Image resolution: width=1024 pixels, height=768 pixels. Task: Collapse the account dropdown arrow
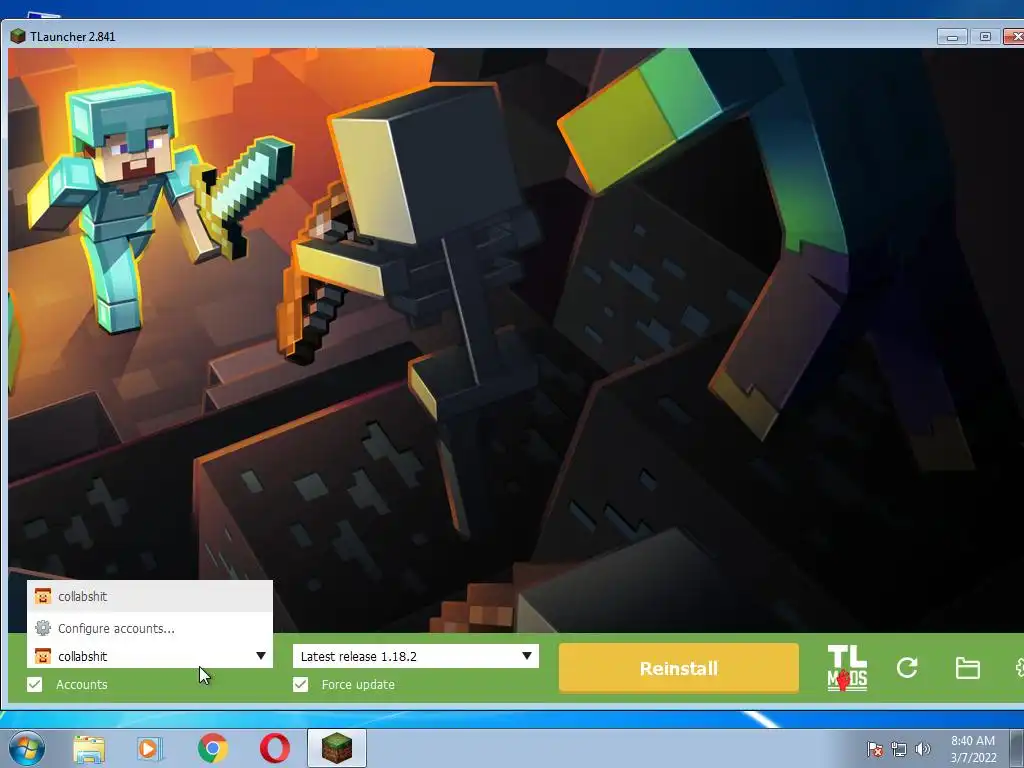pos(261,656)
